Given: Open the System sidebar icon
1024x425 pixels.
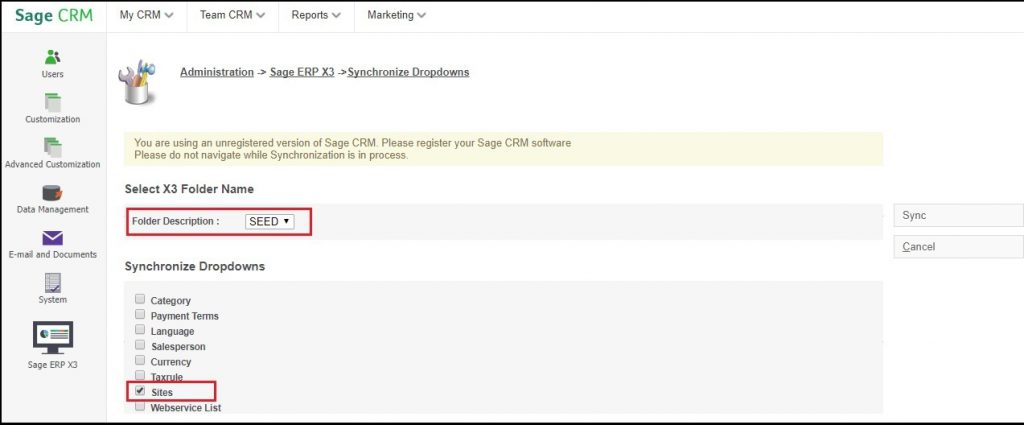Looking at the screenshot, I should [52, 283].
